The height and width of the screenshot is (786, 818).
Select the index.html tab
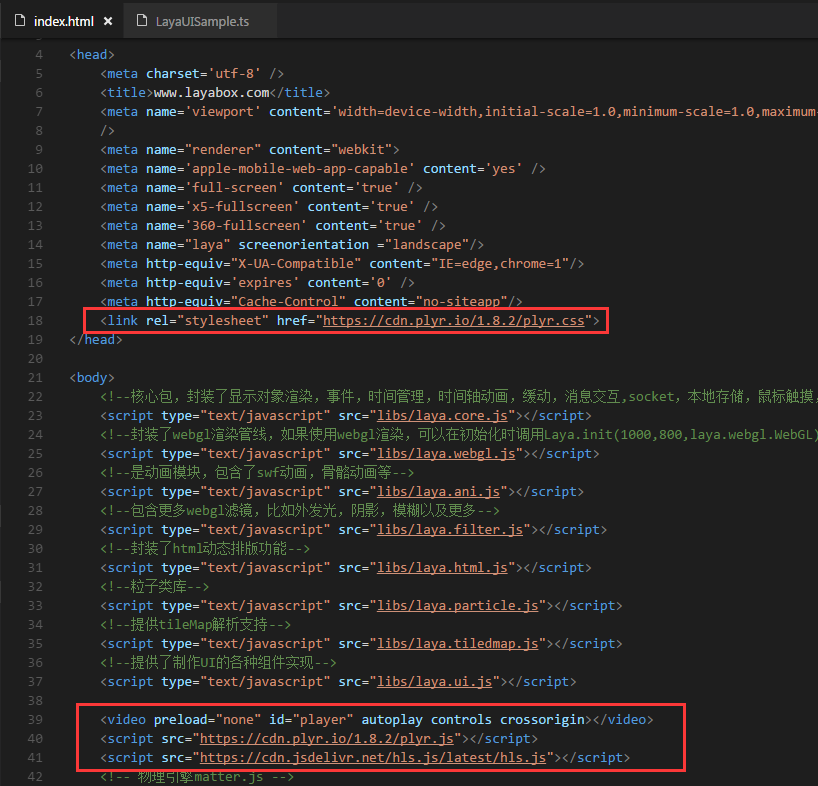point(63,21)
